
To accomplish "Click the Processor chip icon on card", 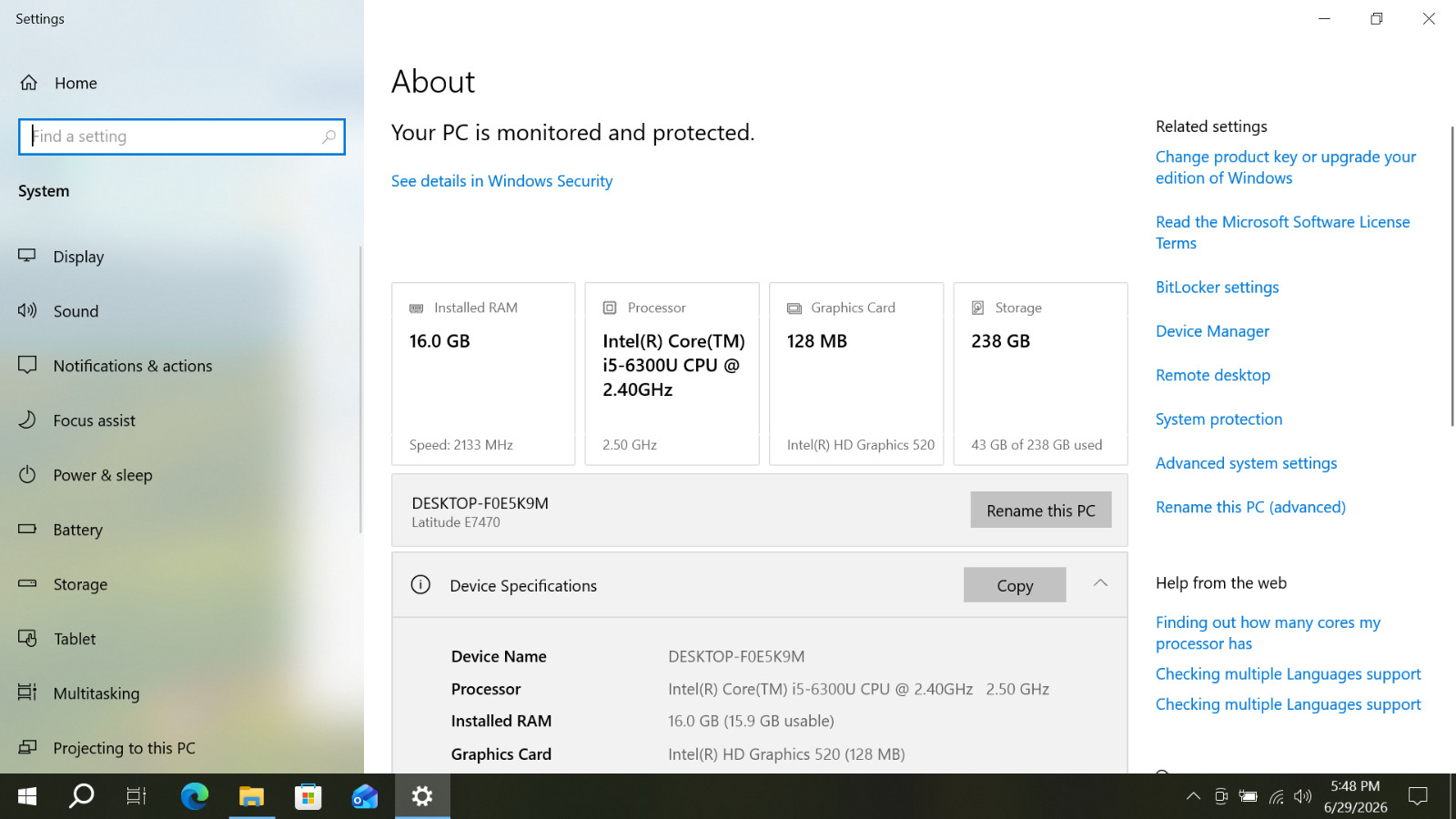I will [610, 308].
